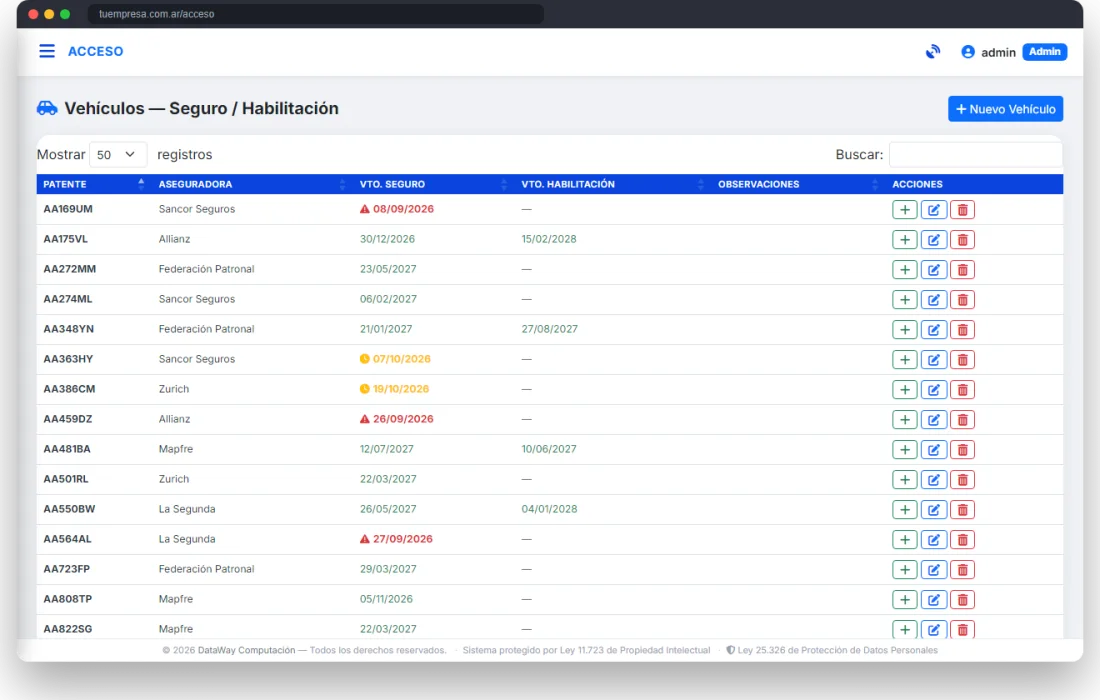Screen dimensions: 1100x700
Task: Add entry for AA822SG
Action: pyautogui.click(x=904, y=630)
